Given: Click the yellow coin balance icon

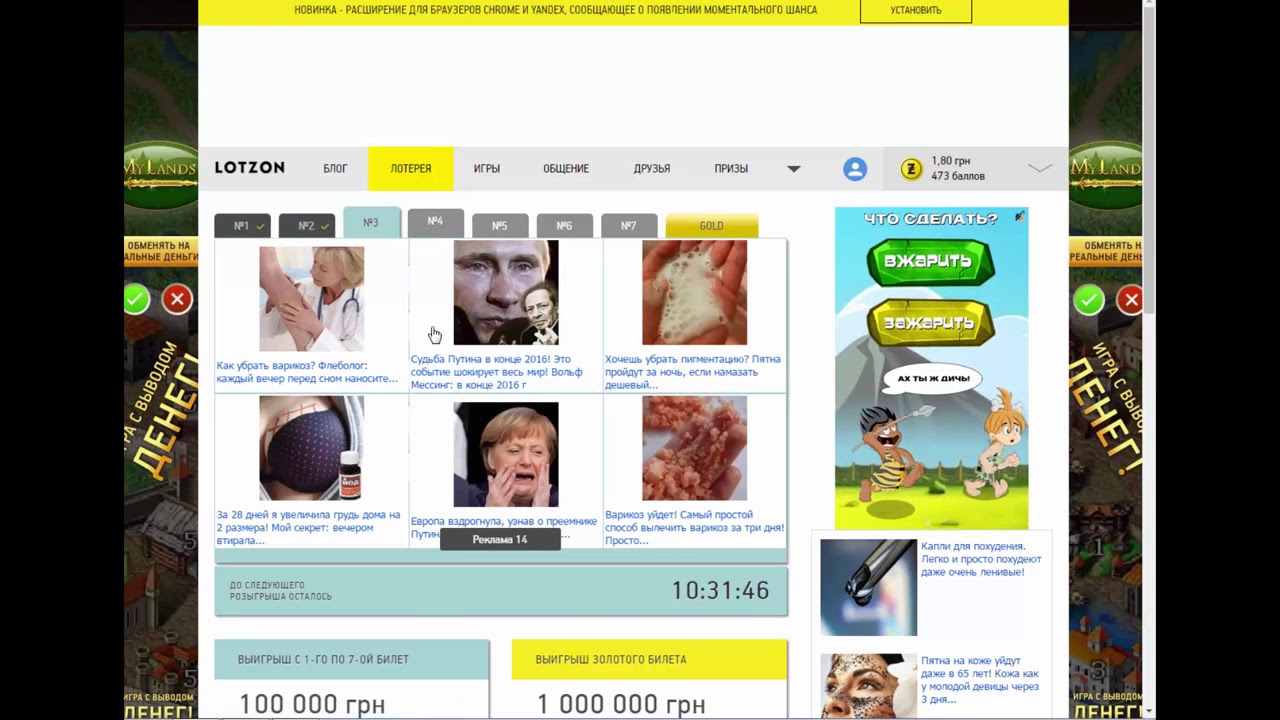Looking at the screenshot, I should pos(911,169).
